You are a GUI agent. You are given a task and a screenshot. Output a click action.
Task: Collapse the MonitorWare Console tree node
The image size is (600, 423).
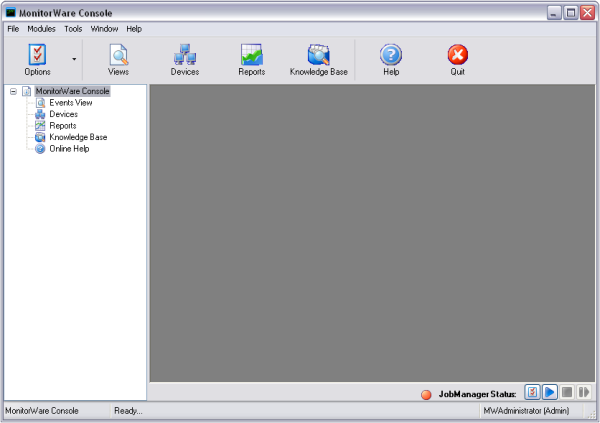pos(13,91)
